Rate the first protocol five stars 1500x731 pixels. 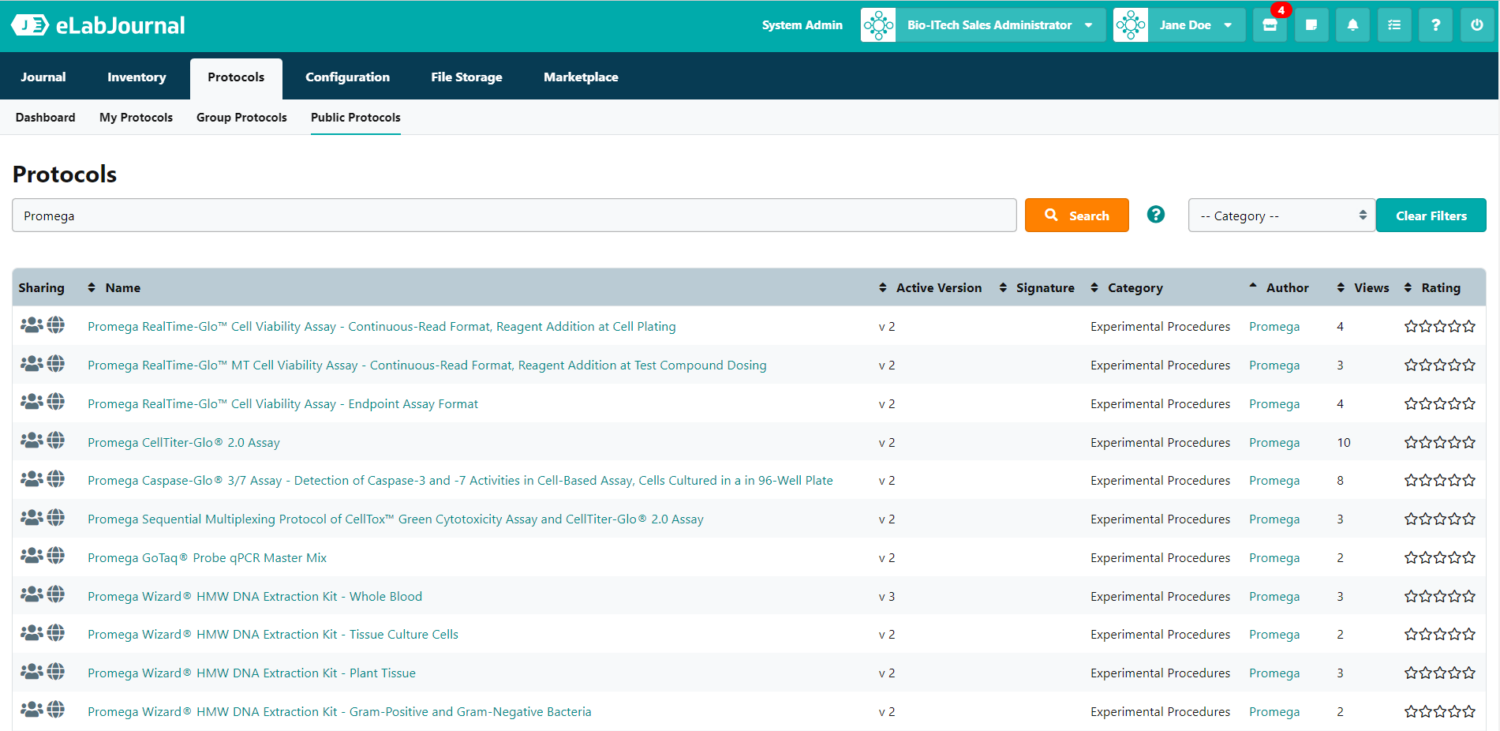click(x=1468, y=326)
